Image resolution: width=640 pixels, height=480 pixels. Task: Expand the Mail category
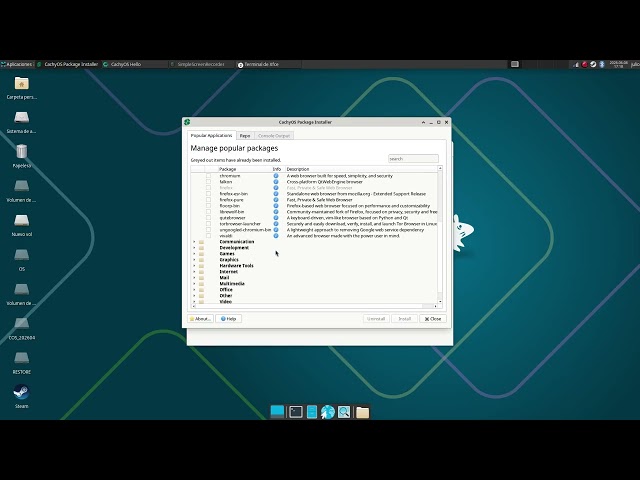pos(194,278)
